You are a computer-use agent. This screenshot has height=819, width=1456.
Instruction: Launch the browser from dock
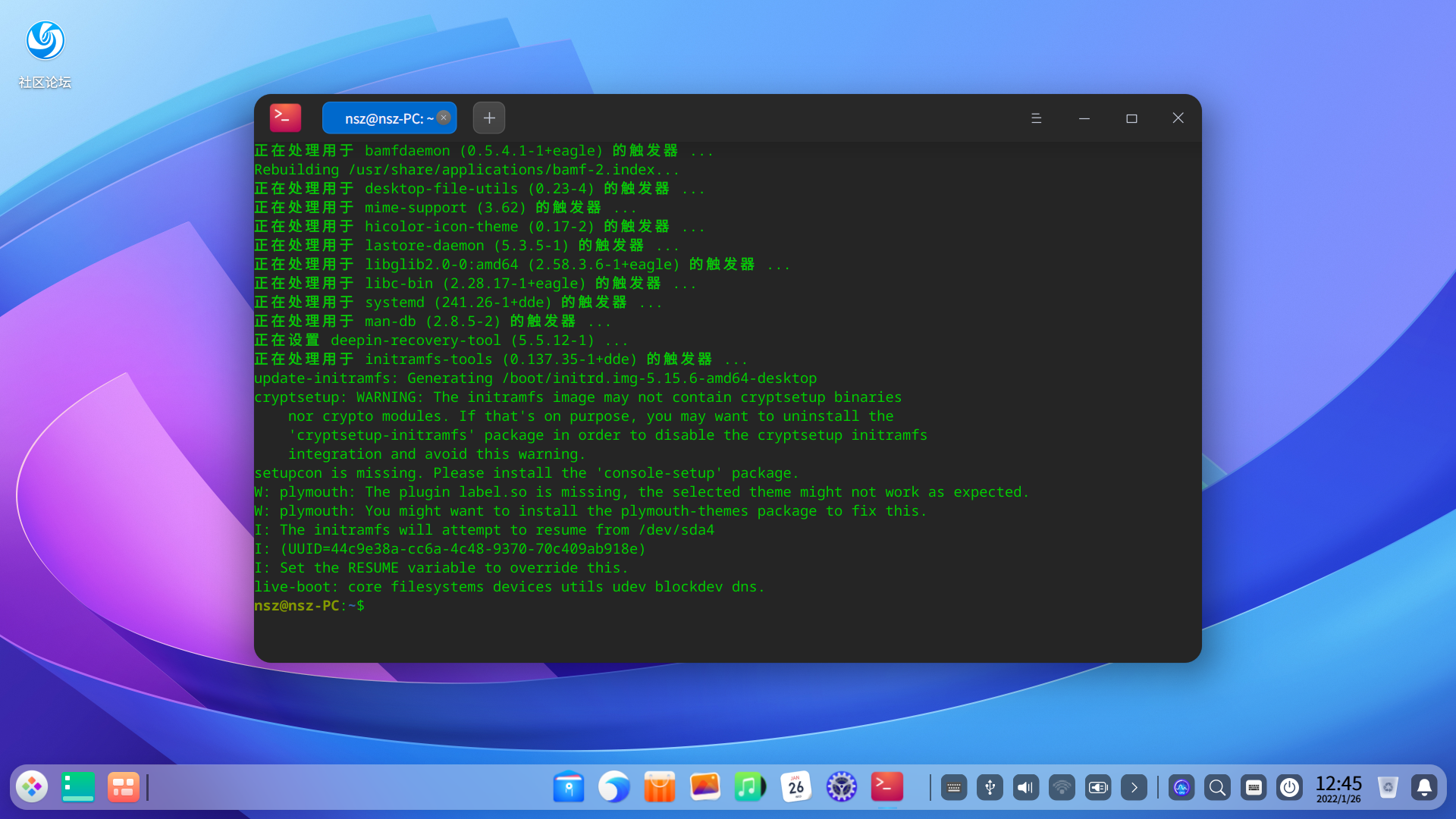click(x=613, y=787)
